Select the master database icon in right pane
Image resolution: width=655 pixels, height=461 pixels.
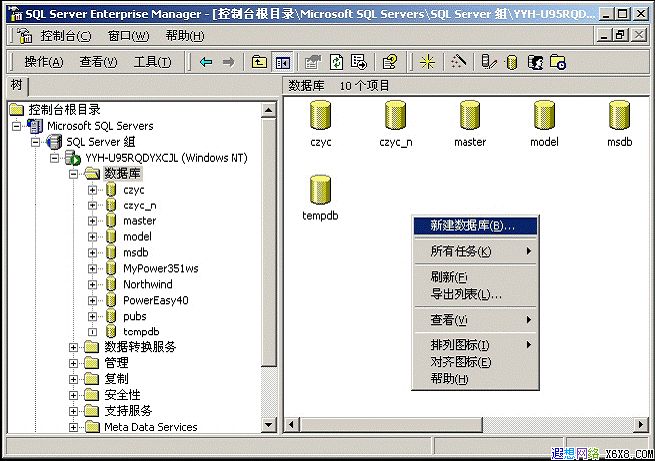click(x=470, y=115)
